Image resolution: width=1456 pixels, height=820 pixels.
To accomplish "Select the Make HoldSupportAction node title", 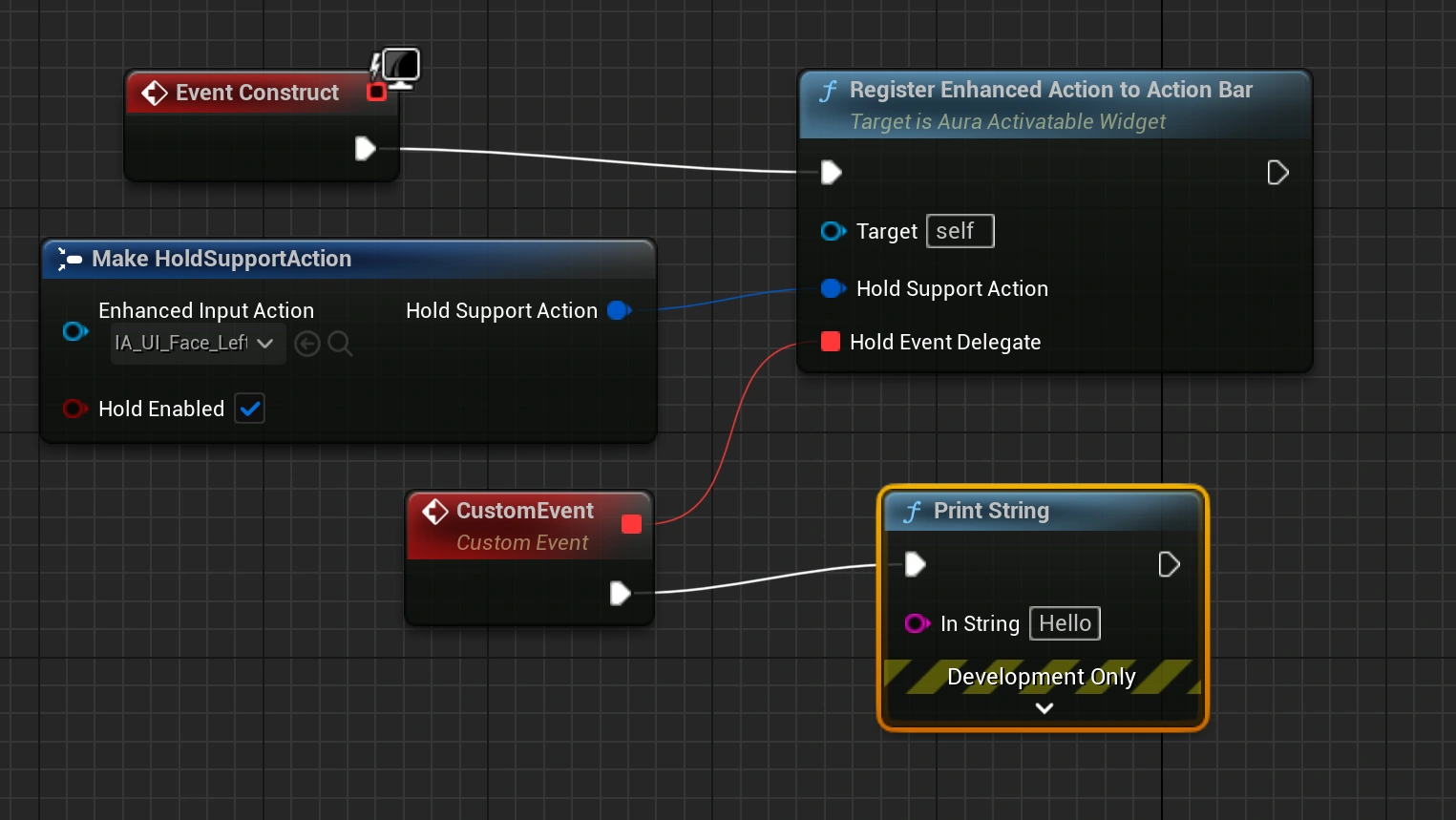I will coord(222,259).
